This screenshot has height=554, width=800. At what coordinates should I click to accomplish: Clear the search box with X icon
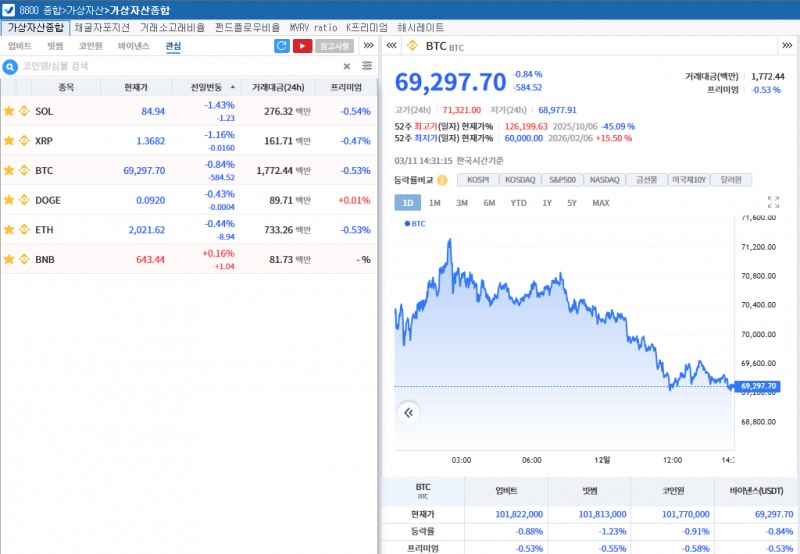coord(347,66)
